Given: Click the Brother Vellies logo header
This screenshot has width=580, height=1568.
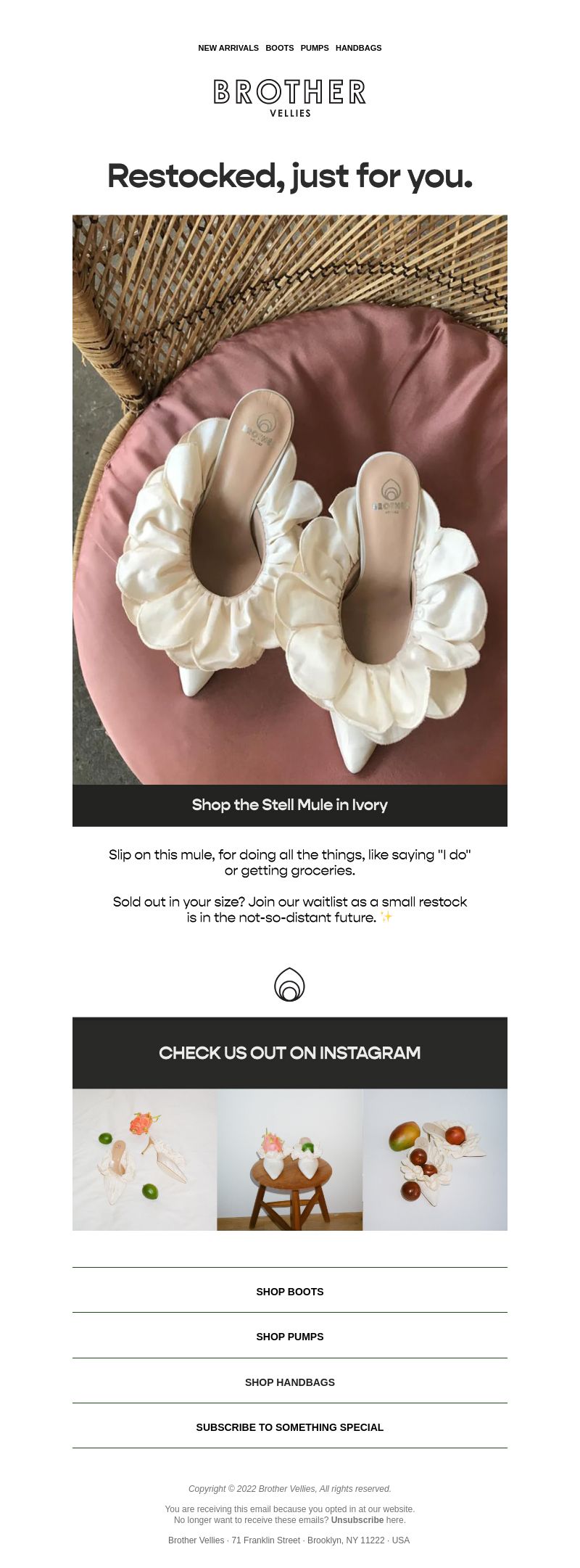Looking at the screenshot, I should pyautogui.click(x=290, y=98).
